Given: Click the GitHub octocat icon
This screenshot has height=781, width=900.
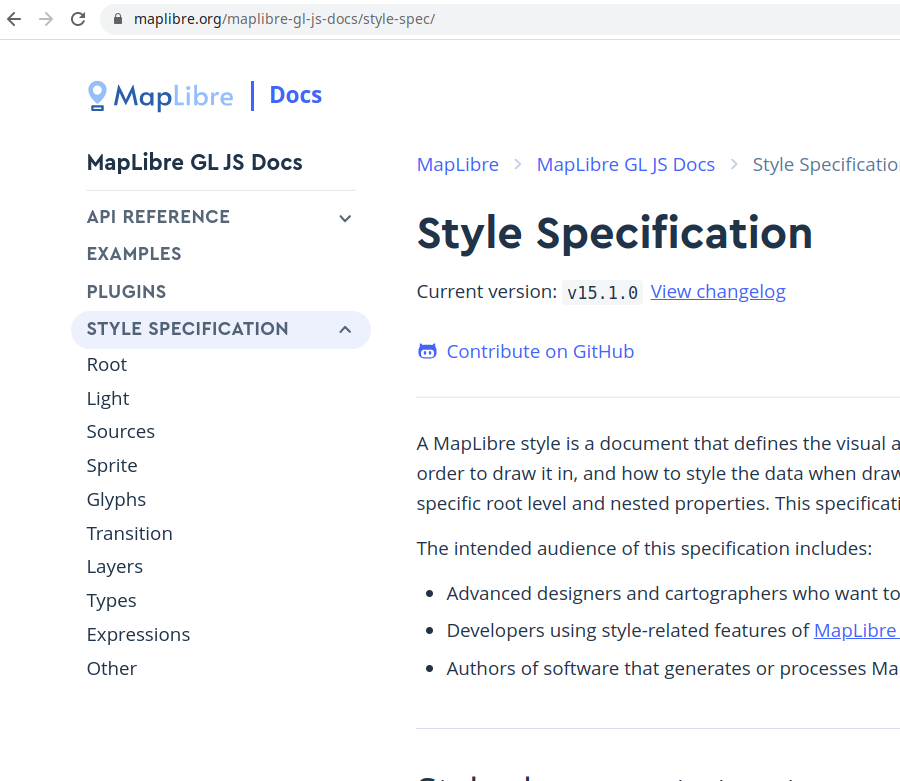Looking at the screenshot, I should 427,351.
